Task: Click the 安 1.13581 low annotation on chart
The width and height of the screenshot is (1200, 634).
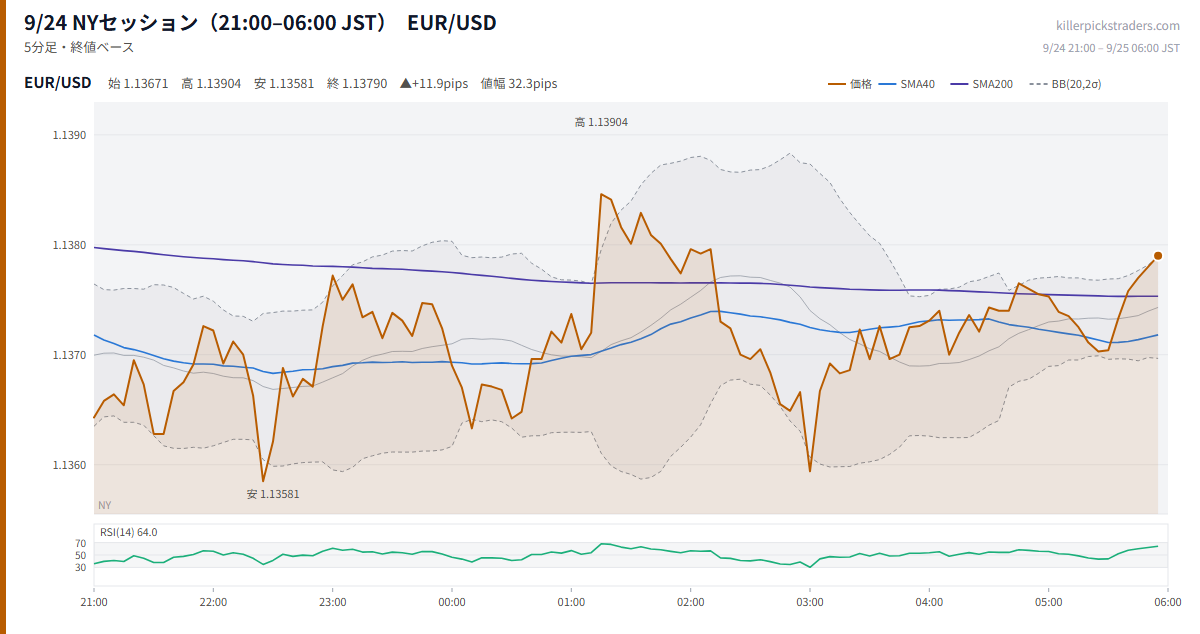Action: click(x=273, y=494)
